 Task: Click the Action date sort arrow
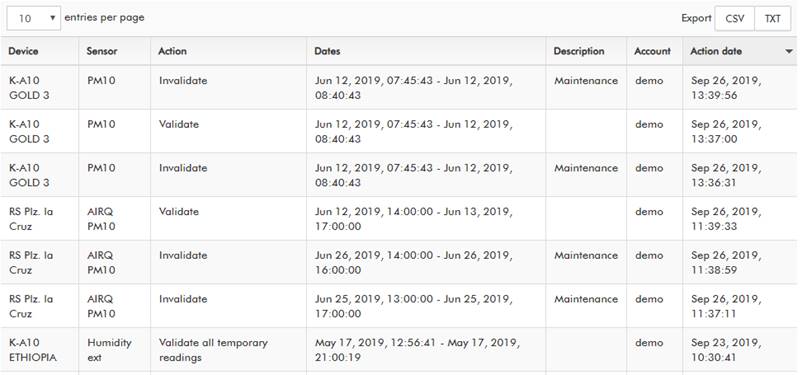click(x=789, y=52)
